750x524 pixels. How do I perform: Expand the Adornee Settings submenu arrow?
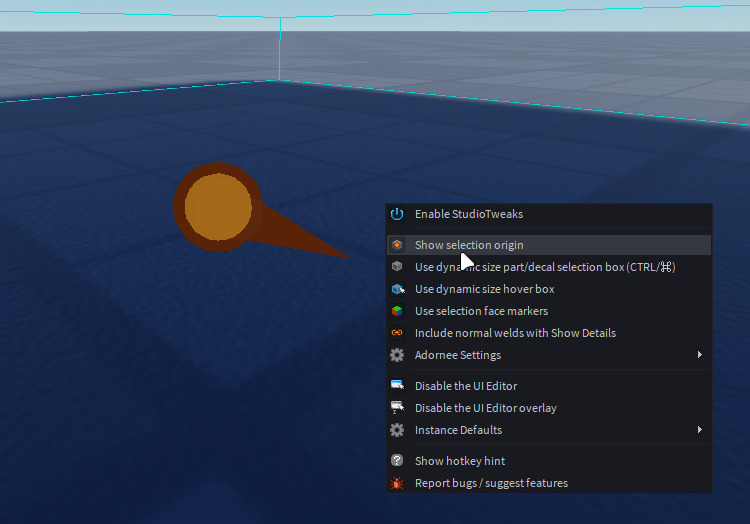pyautogui.click(x=700, y=355)
